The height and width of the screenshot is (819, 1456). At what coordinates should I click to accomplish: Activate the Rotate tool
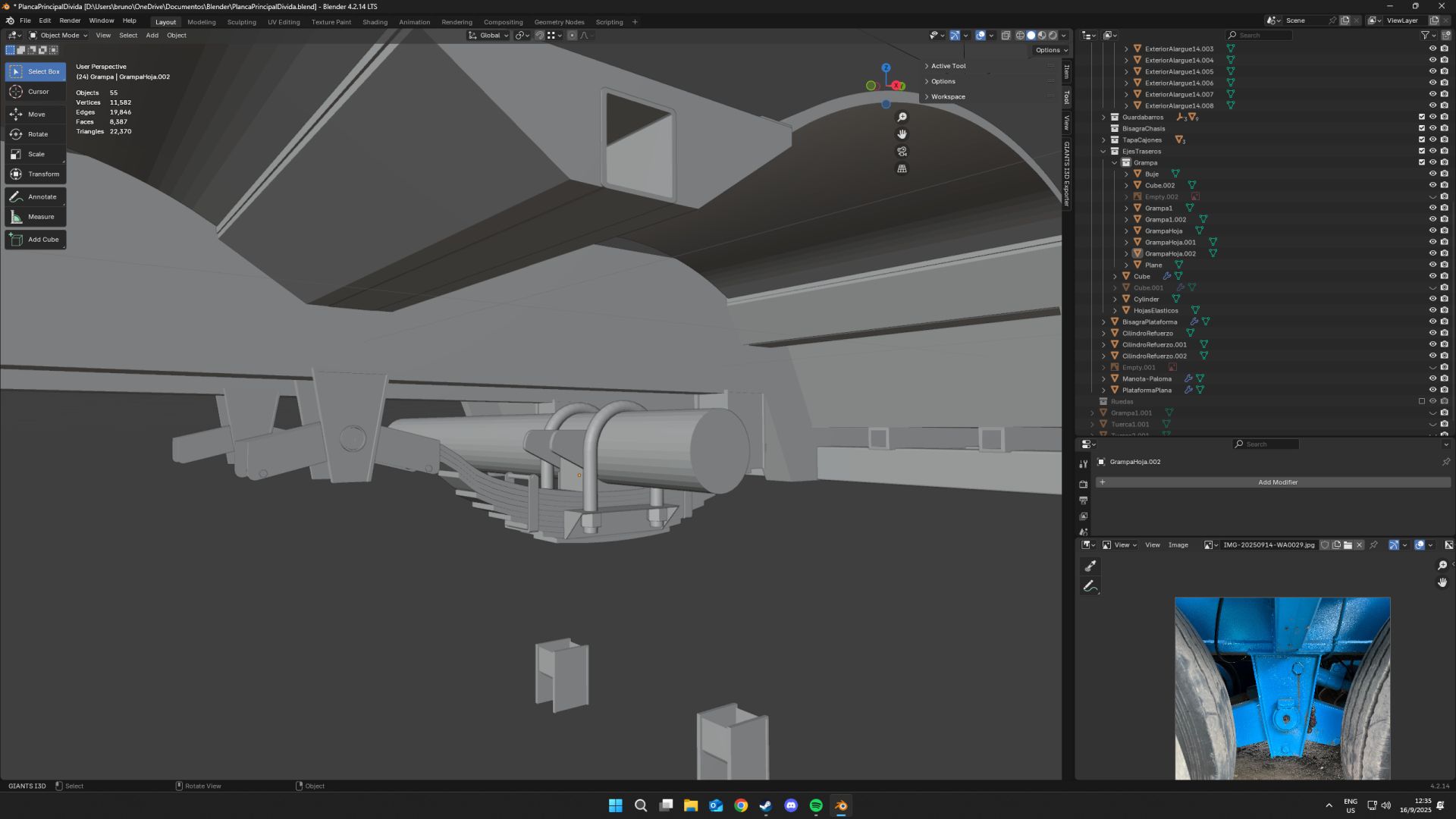pos(36,134)
